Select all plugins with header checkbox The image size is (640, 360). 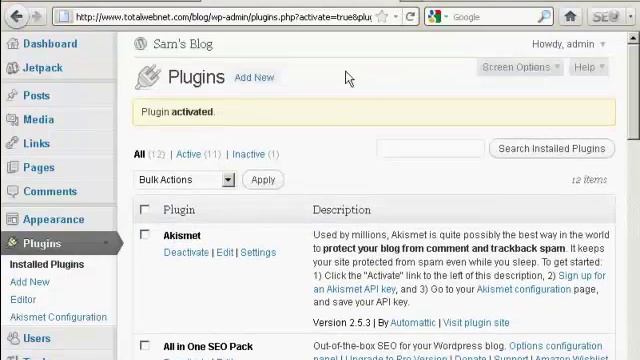pos(144,209)
